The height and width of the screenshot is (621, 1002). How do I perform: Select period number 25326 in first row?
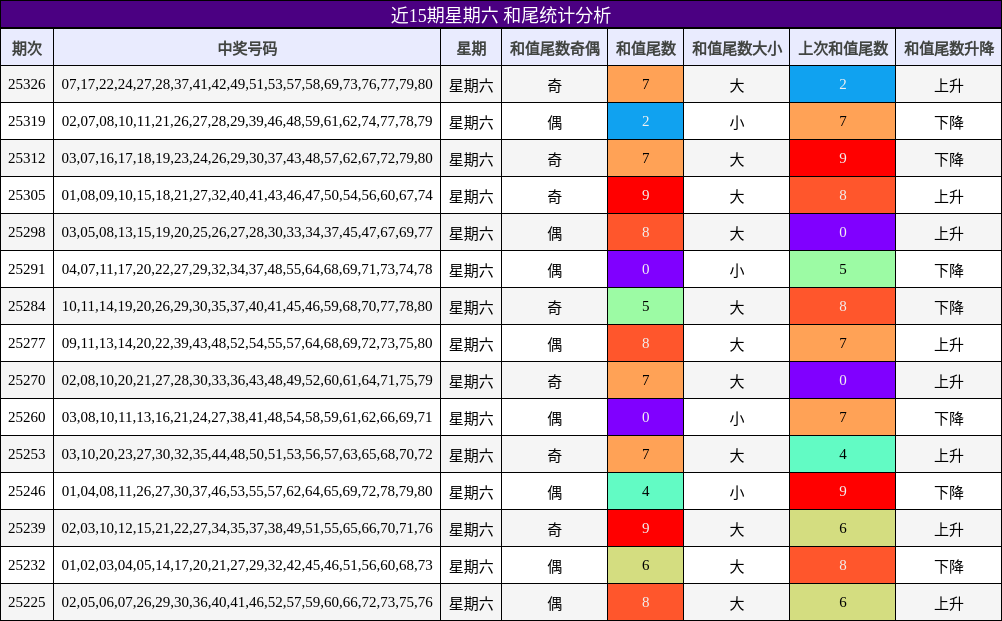click(x=27, y=84)
